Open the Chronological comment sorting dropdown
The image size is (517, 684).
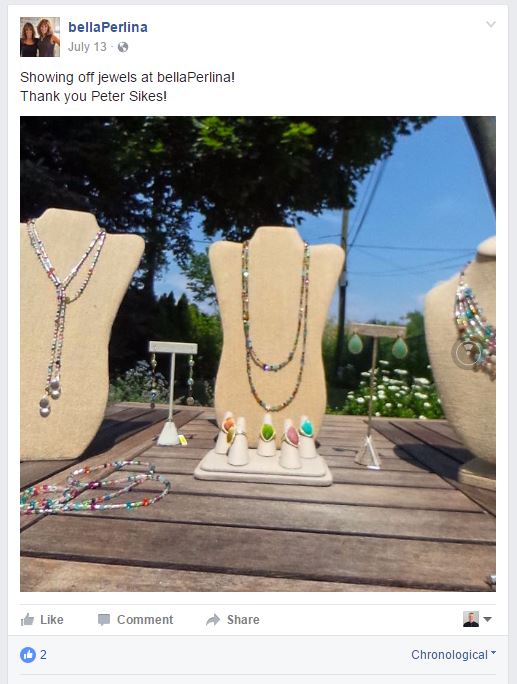(453, 655)
